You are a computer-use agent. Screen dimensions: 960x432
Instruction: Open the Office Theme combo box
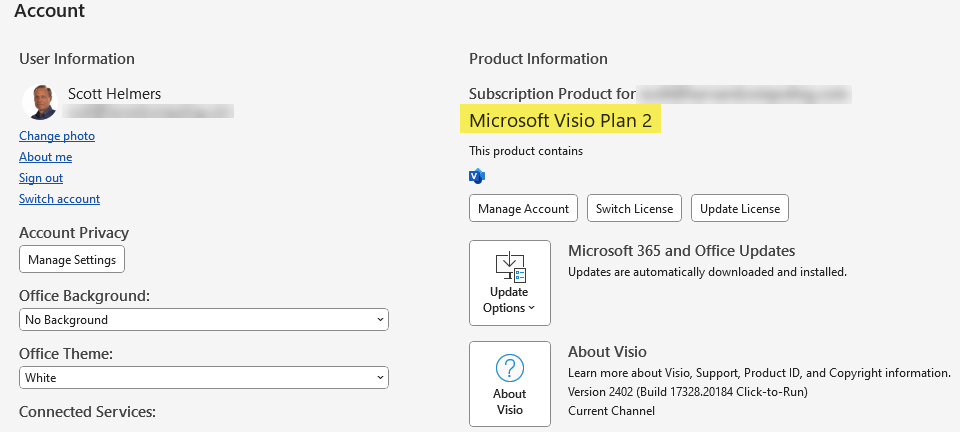(x=204, y=378)
